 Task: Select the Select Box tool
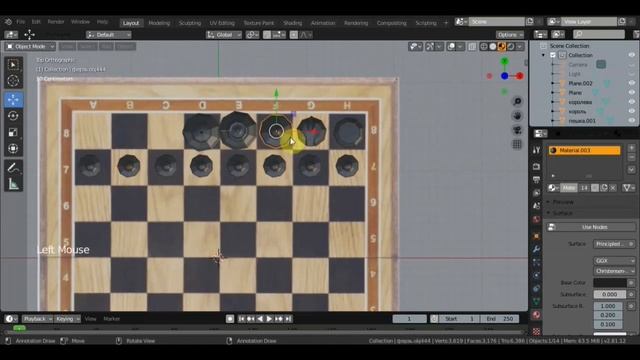tap(13, 65)
